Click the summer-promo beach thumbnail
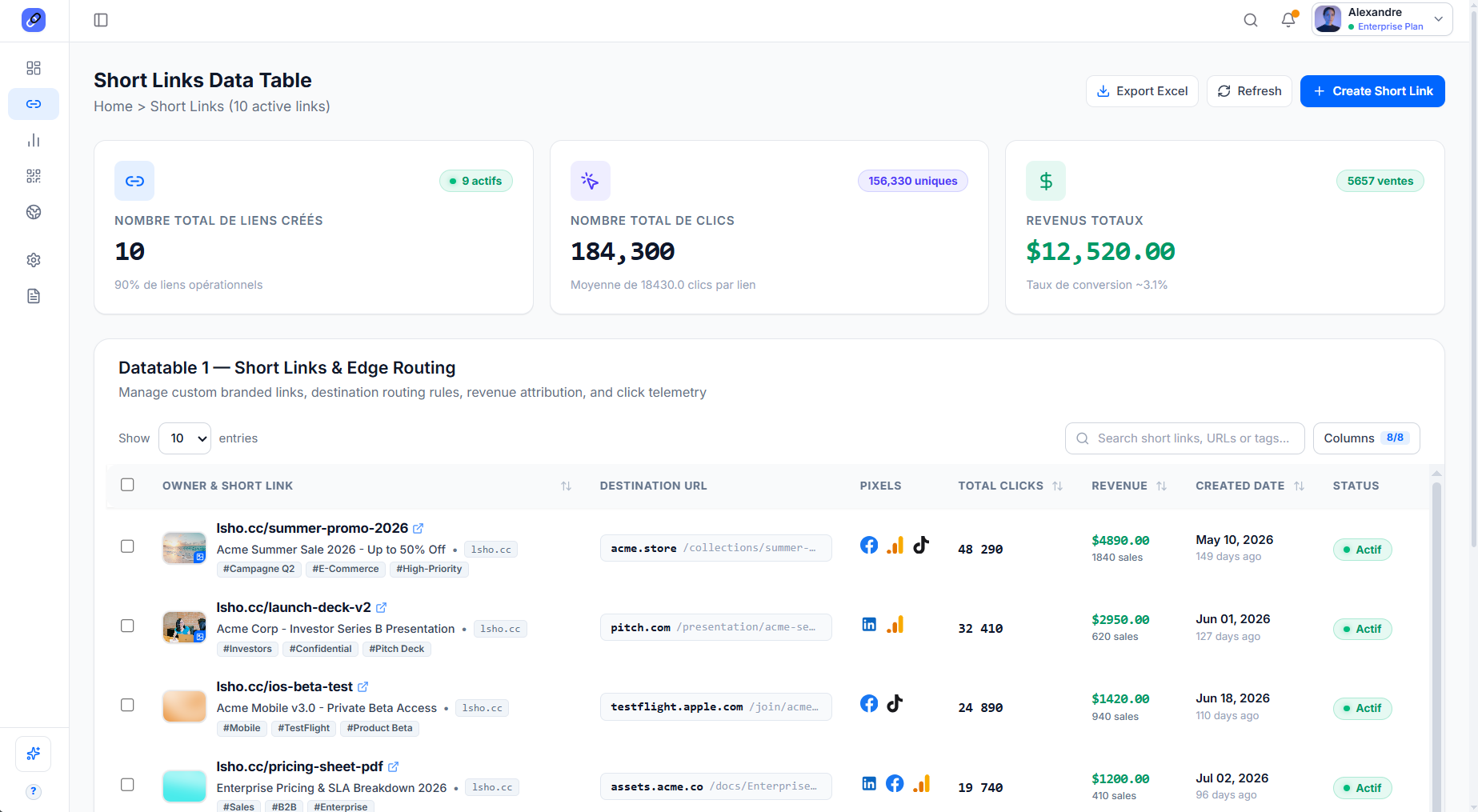 pos(184,548)
